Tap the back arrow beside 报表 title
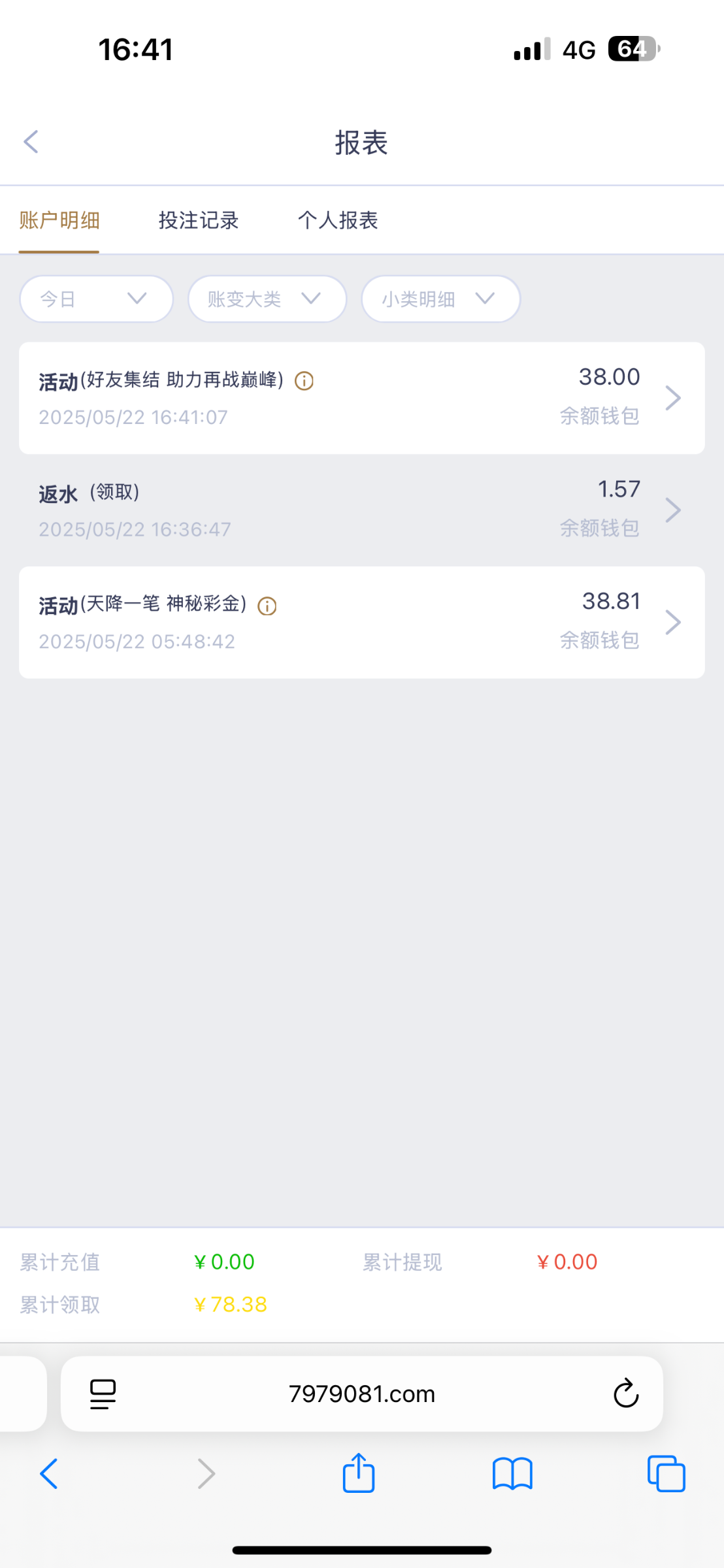The width and height of the screenshot is (724, 1568). click(x=31, y=142)
